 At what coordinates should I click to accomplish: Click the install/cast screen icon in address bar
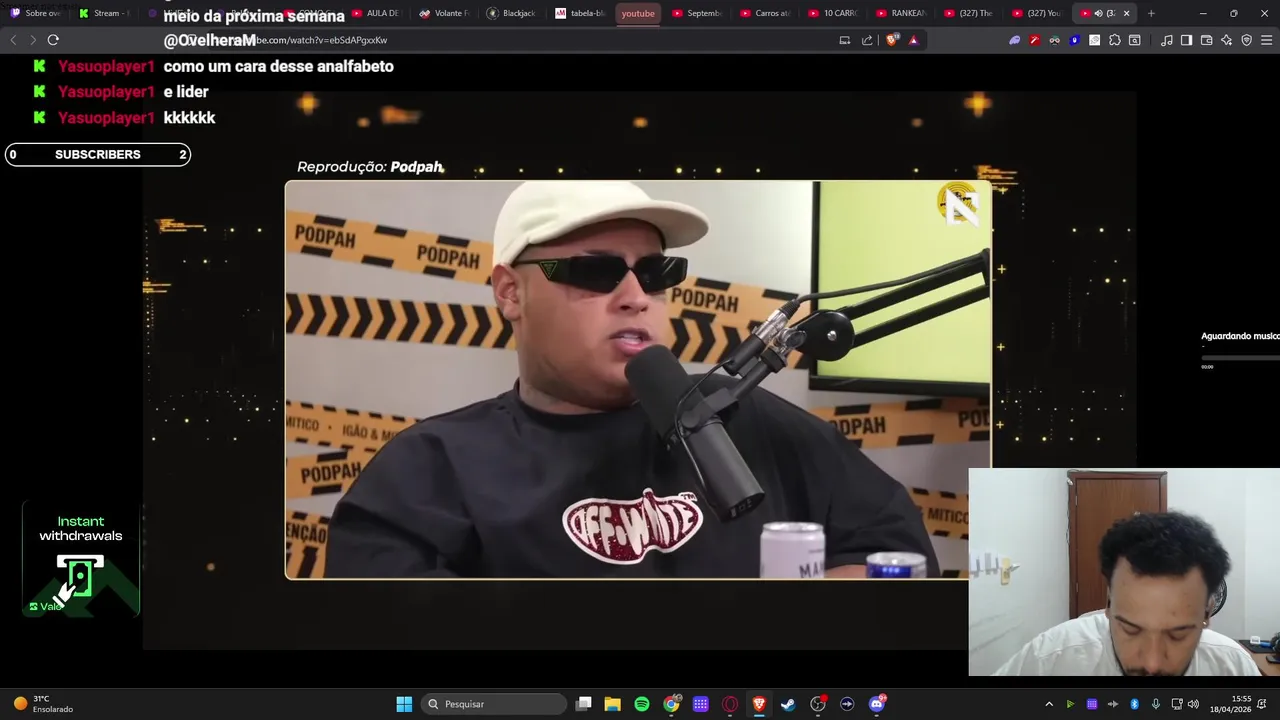pos(845,40)
